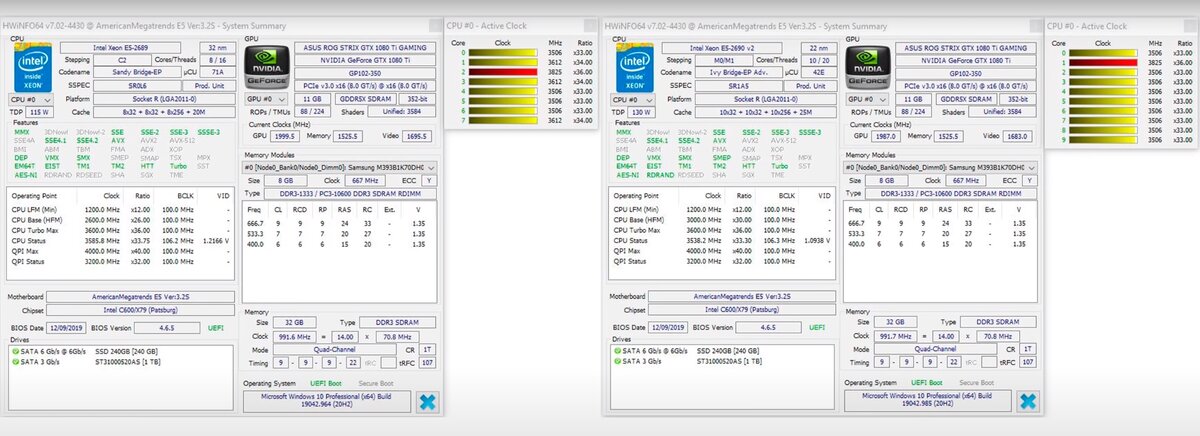The height and width of the screenshot is (436, 1200).
Task: Click the M0/M1 stepping value
Action: (x=726, y=60)
